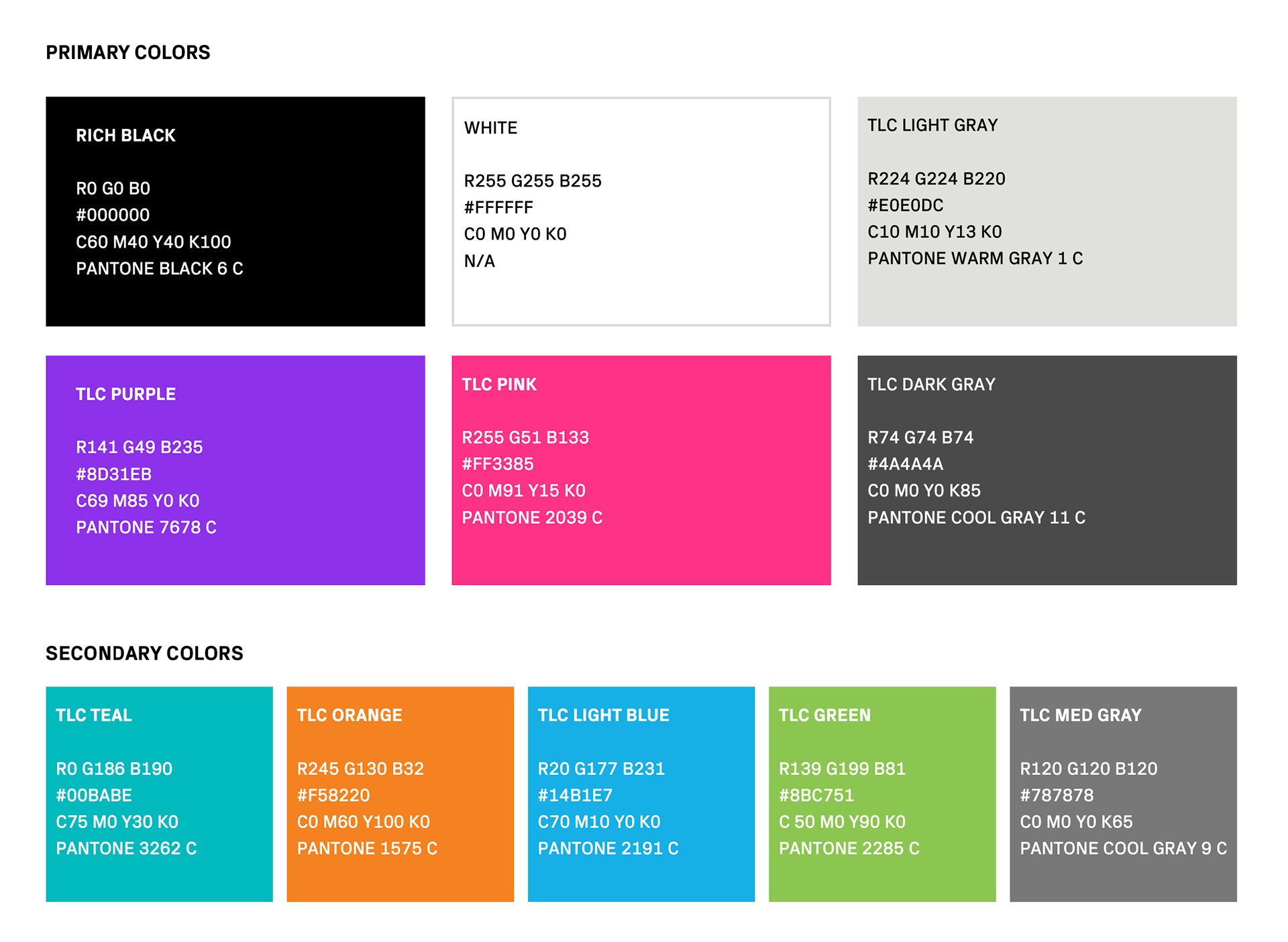Click the text R20 G177 B231
Viewport: 1288px width, 942px height.
pos(602,768)
